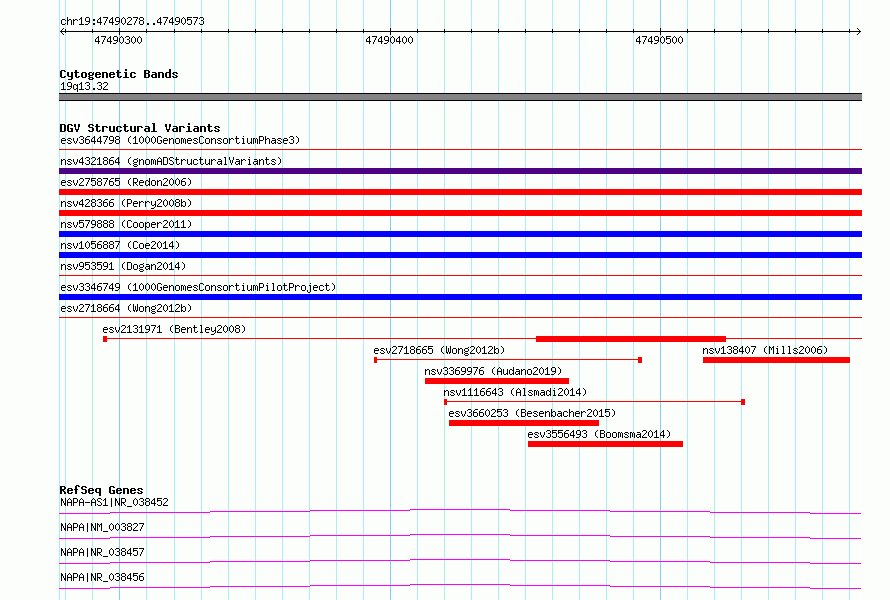Open variant nsv1116643 (Alsmadi2014)

tap(515, 392)
